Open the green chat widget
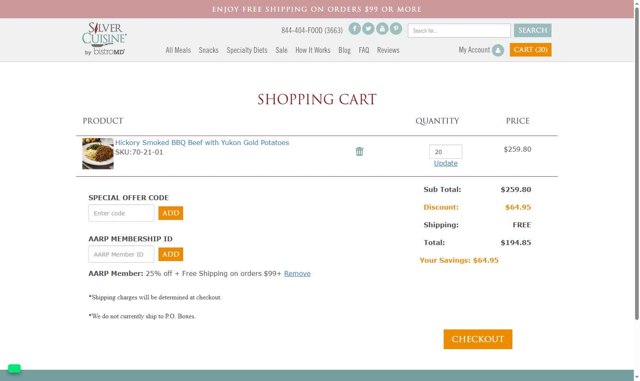This screenshot has height=381, width=640. coord(14,369)
